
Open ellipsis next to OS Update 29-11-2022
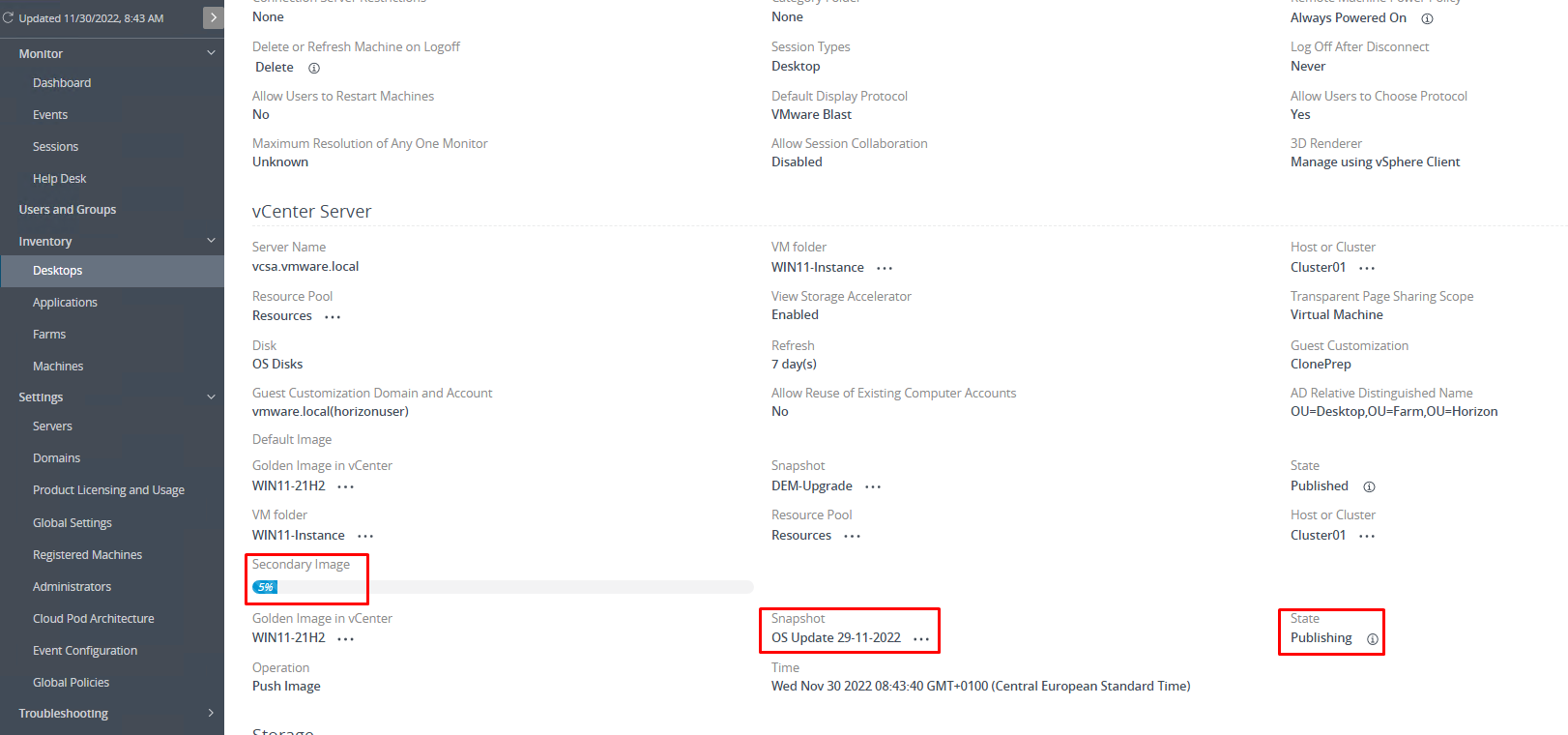click(x=921, y=639)
